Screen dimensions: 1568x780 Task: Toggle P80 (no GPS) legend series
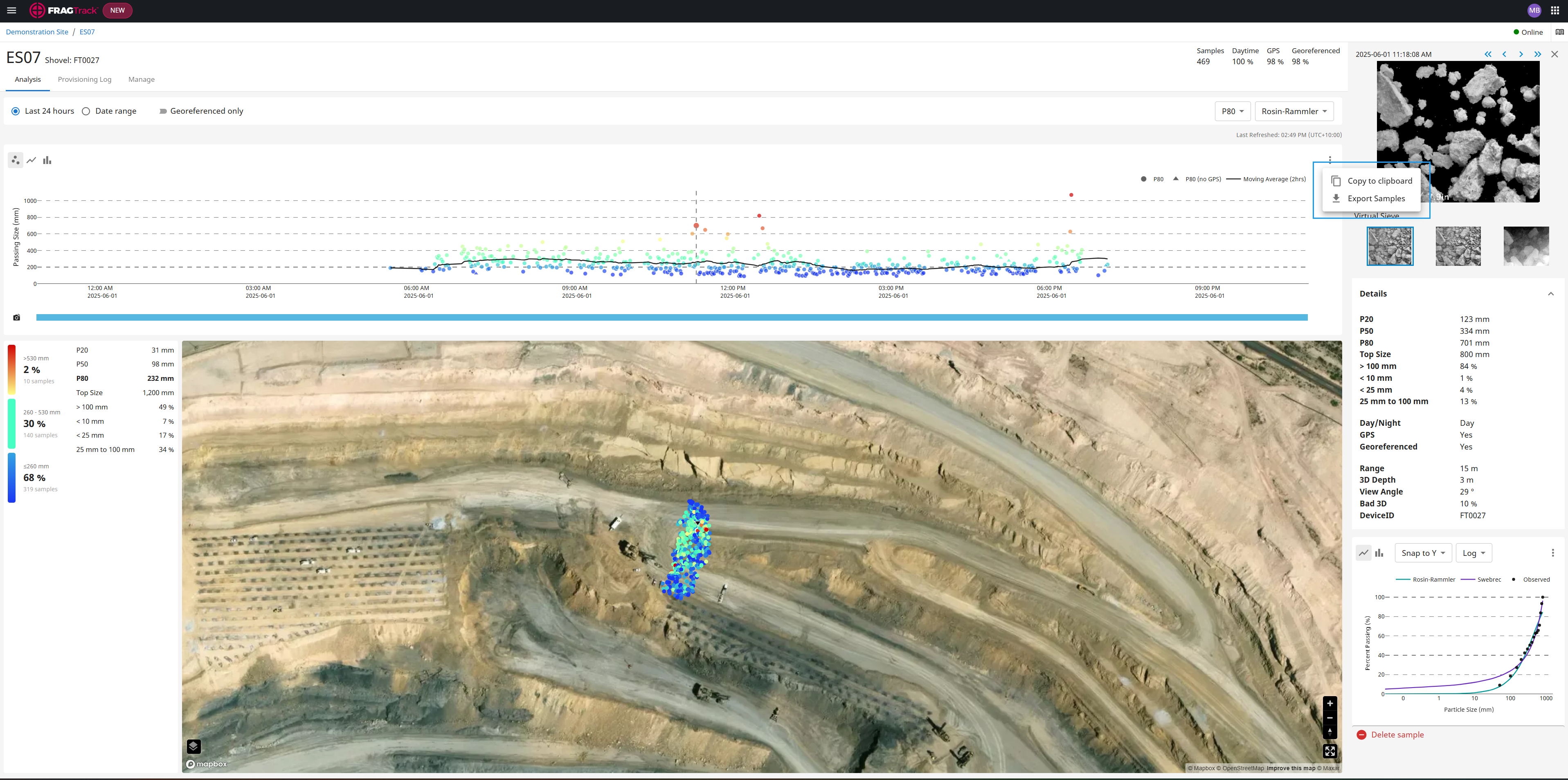(1197, 180)
